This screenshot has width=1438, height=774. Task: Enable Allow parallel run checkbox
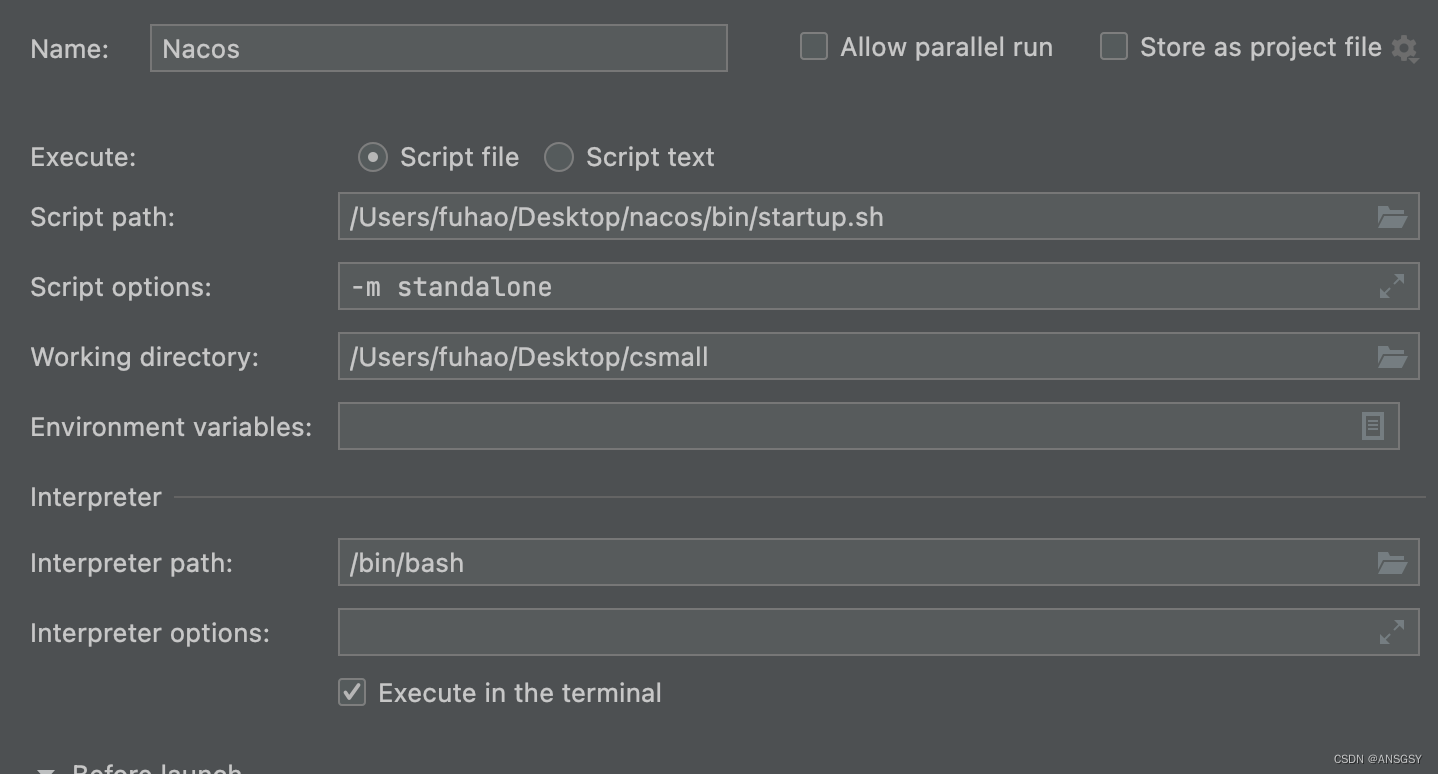click(814, 47)
